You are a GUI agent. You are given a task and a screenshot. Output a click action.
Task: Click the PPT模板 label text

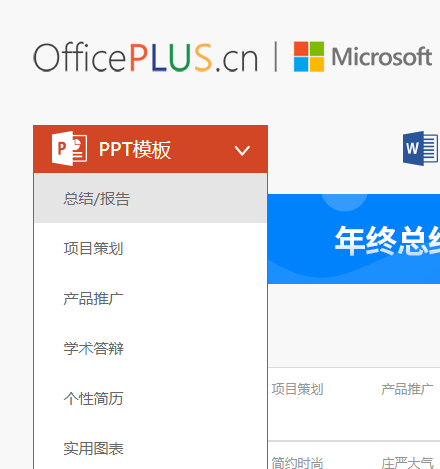click(x=135, y=149)
